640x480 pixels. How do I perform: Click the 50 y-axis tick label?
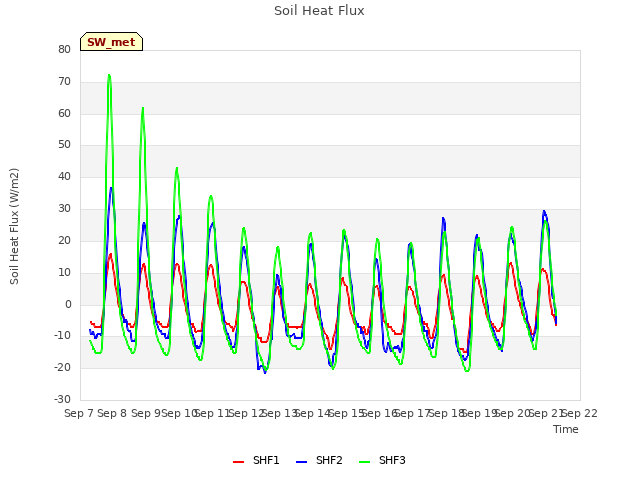pos(64,145)
